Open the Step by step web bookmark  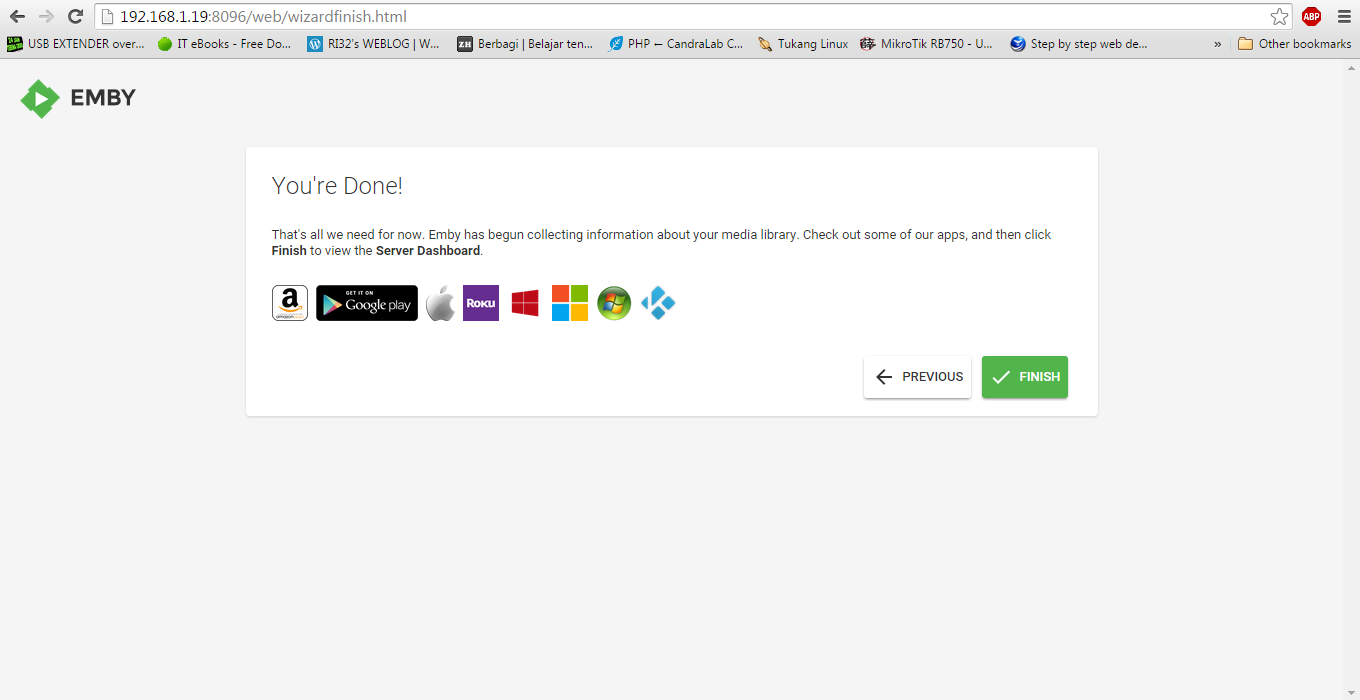(1079, 44)
